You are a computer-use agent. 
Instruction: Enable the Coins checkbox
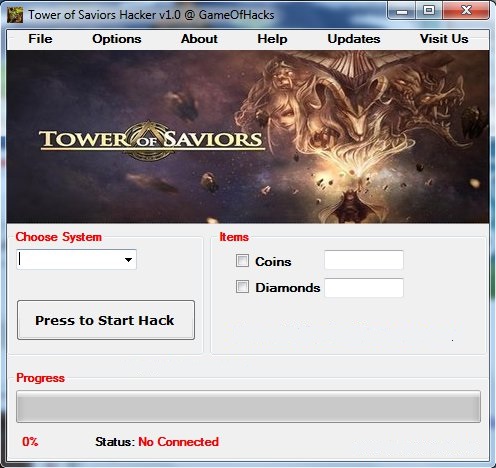tap(242, 261)
